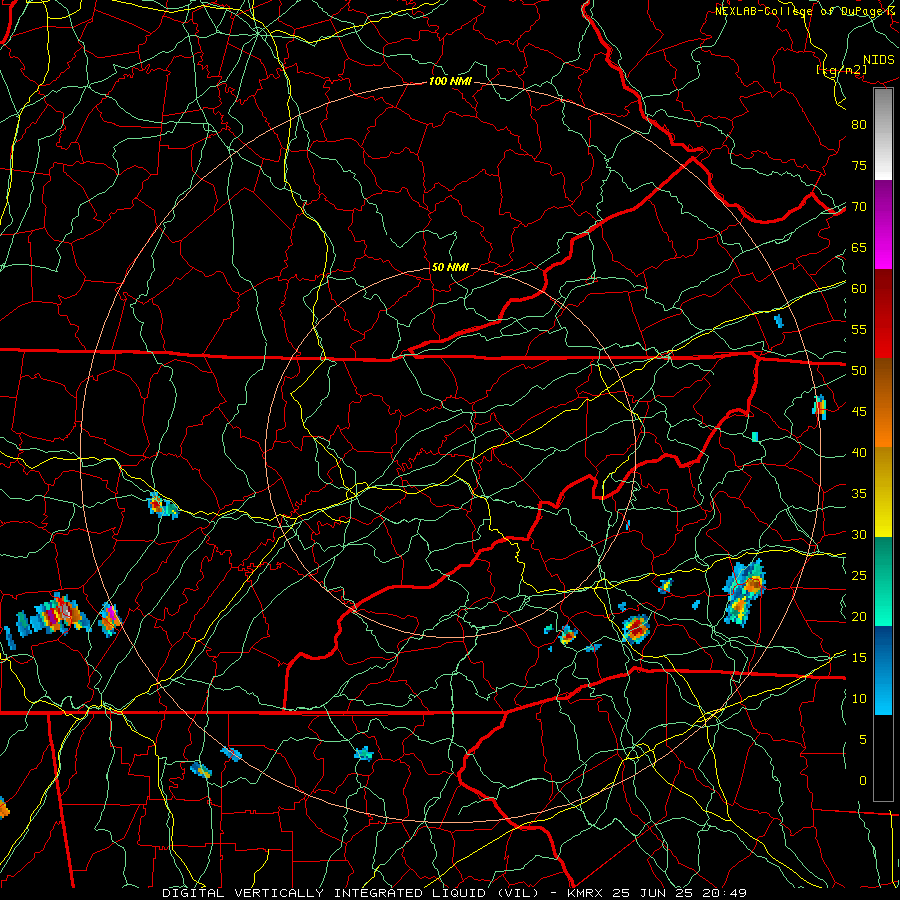Select the '45' value on the VIL scale

[x=859, y=412]
